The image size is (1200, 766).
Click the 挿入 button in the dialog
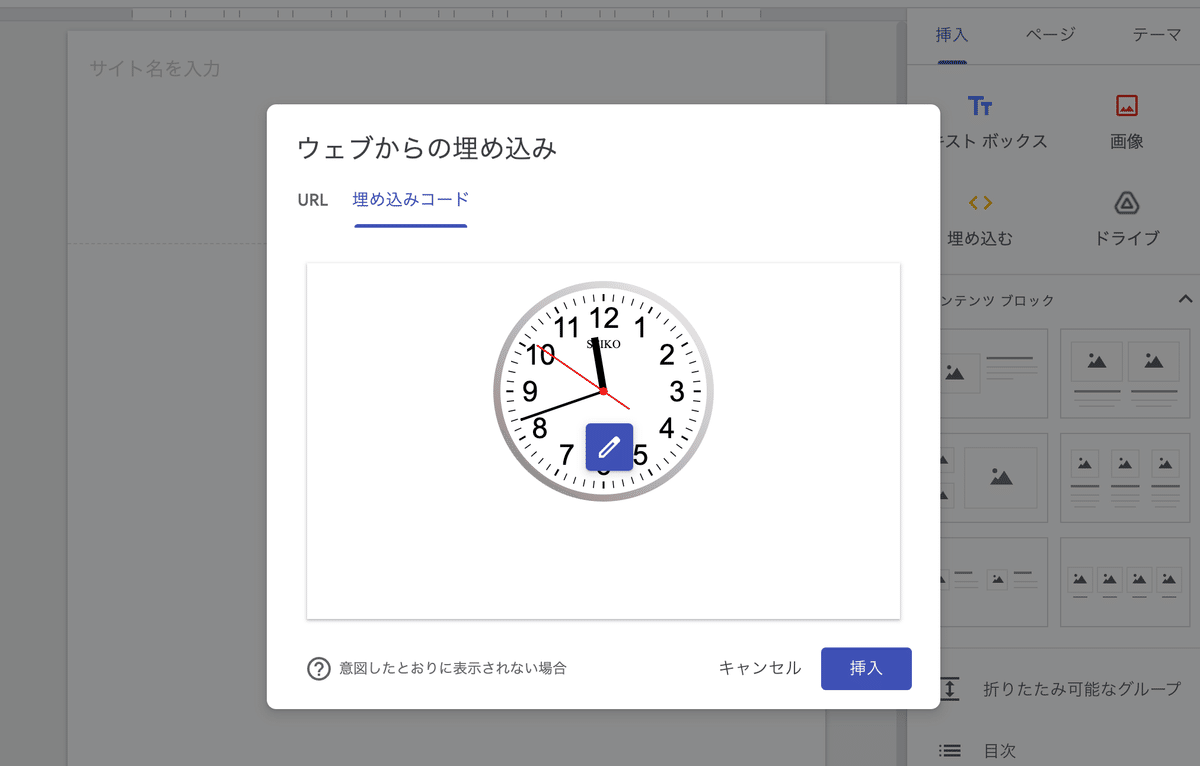tap(866, 668)
